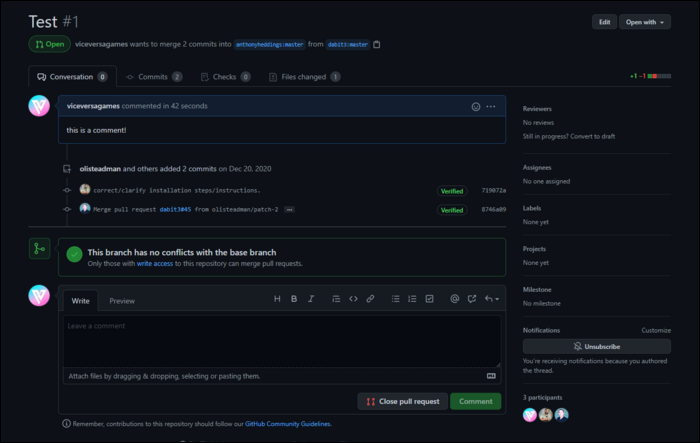
Task: Open the dabit3:master head branch label
Action: point(348,44)
